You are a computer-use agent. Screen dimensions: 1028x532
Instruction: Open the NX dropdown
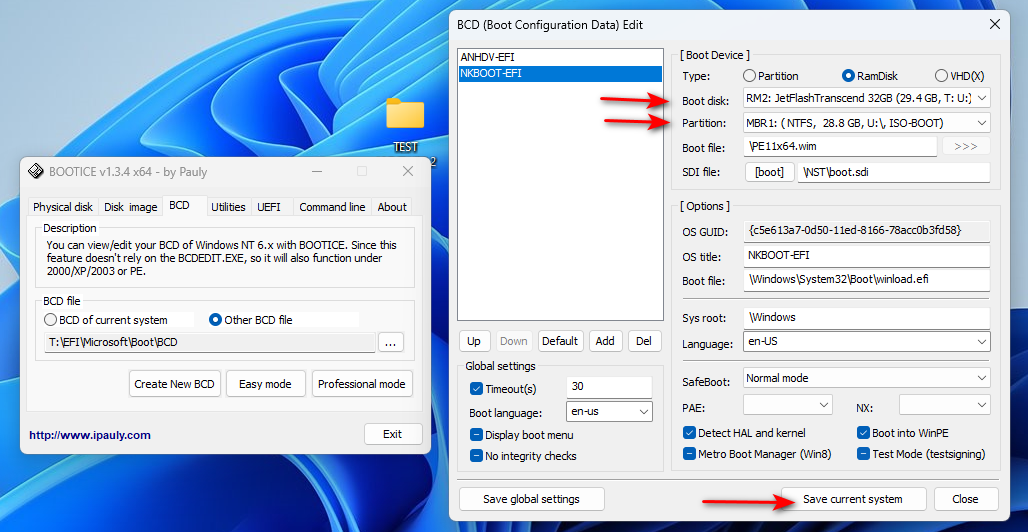[945, 405]
